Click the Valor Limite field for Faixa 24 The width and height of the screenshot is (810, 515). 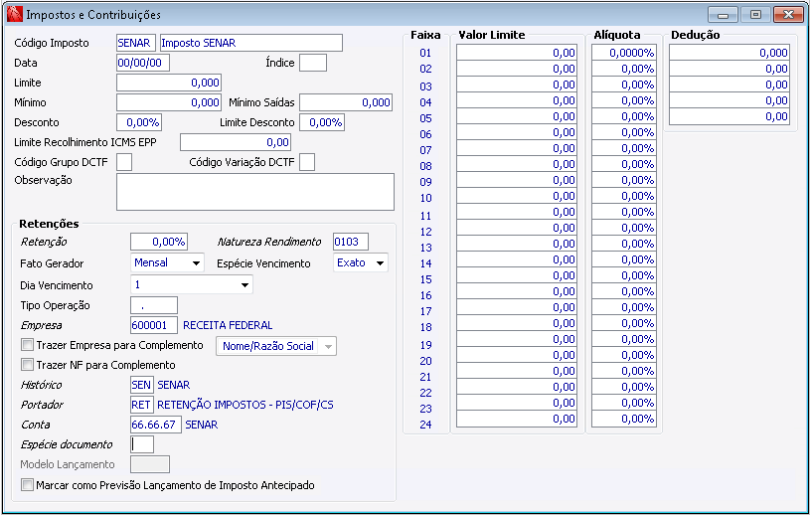517,419
